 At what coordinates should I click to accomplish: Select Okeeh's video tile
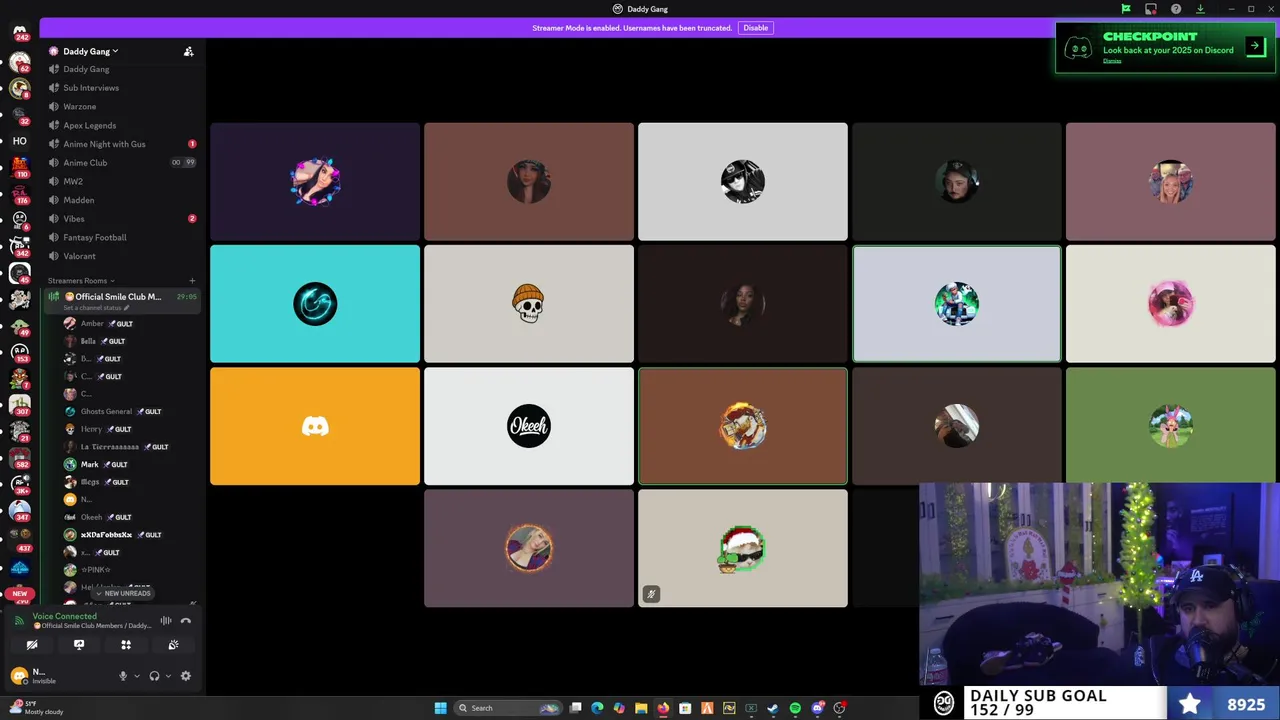tap(529, 426)
